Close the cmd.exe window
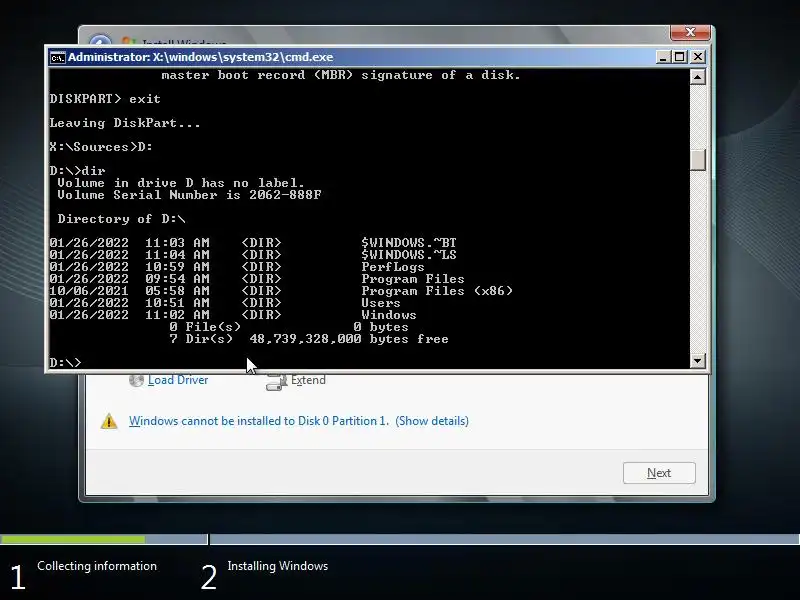This screenshot has height=600, width=800. pos(697,57)
